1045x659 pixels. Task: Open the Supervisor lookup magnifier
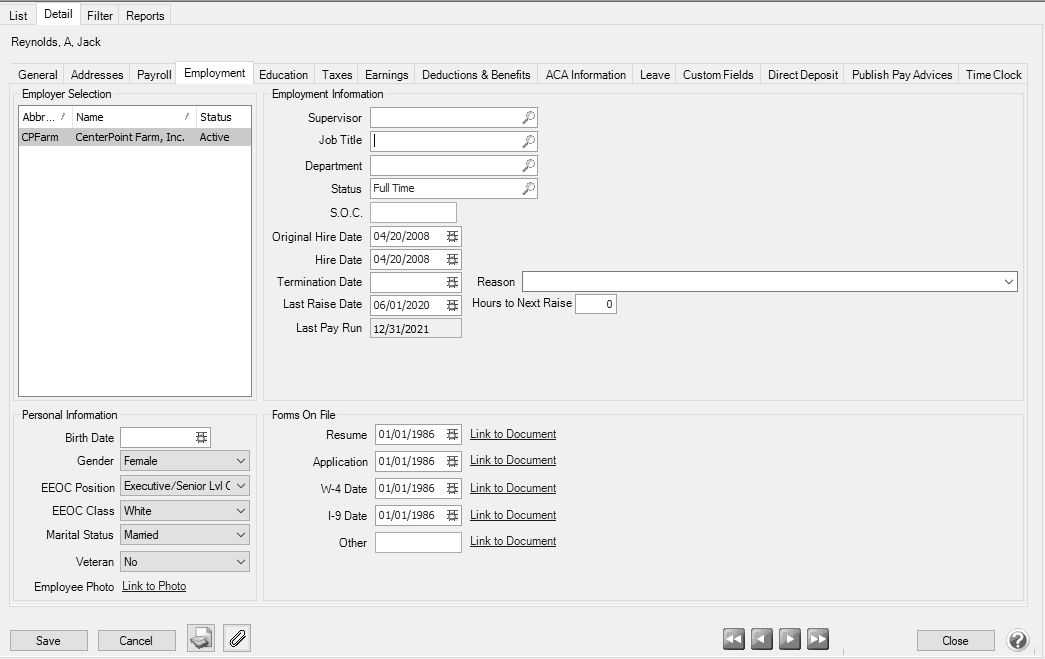coord(528,118)
